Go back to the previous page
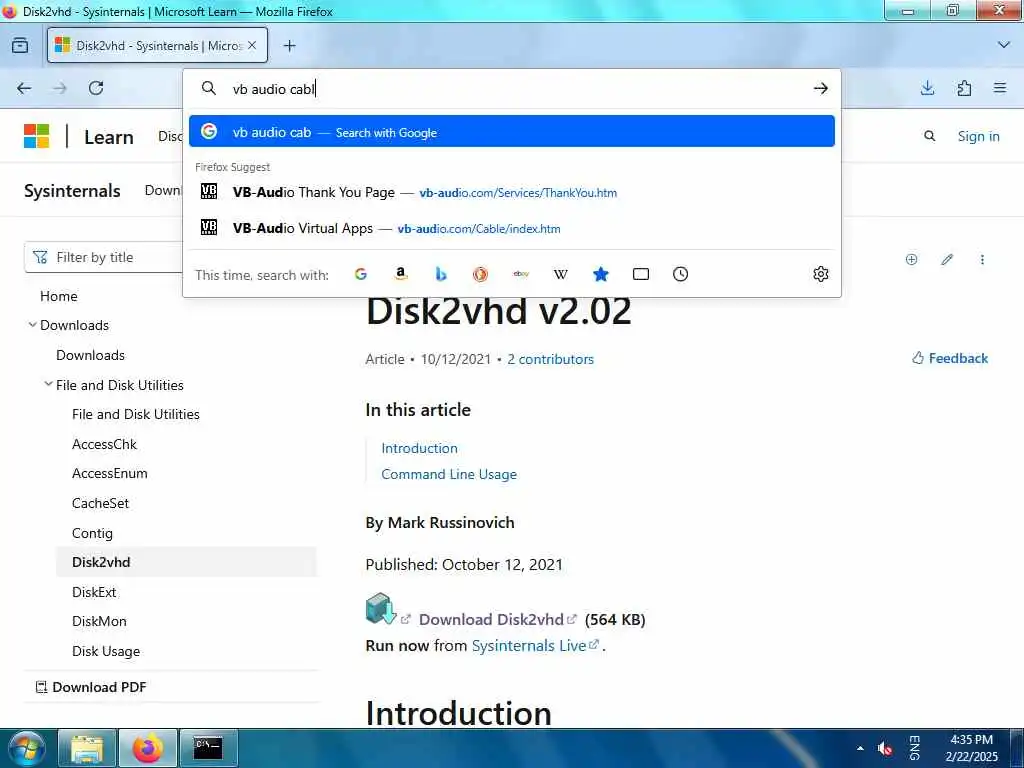The width and height of the screenshot is (1024, 768). [x=24, y=88]
